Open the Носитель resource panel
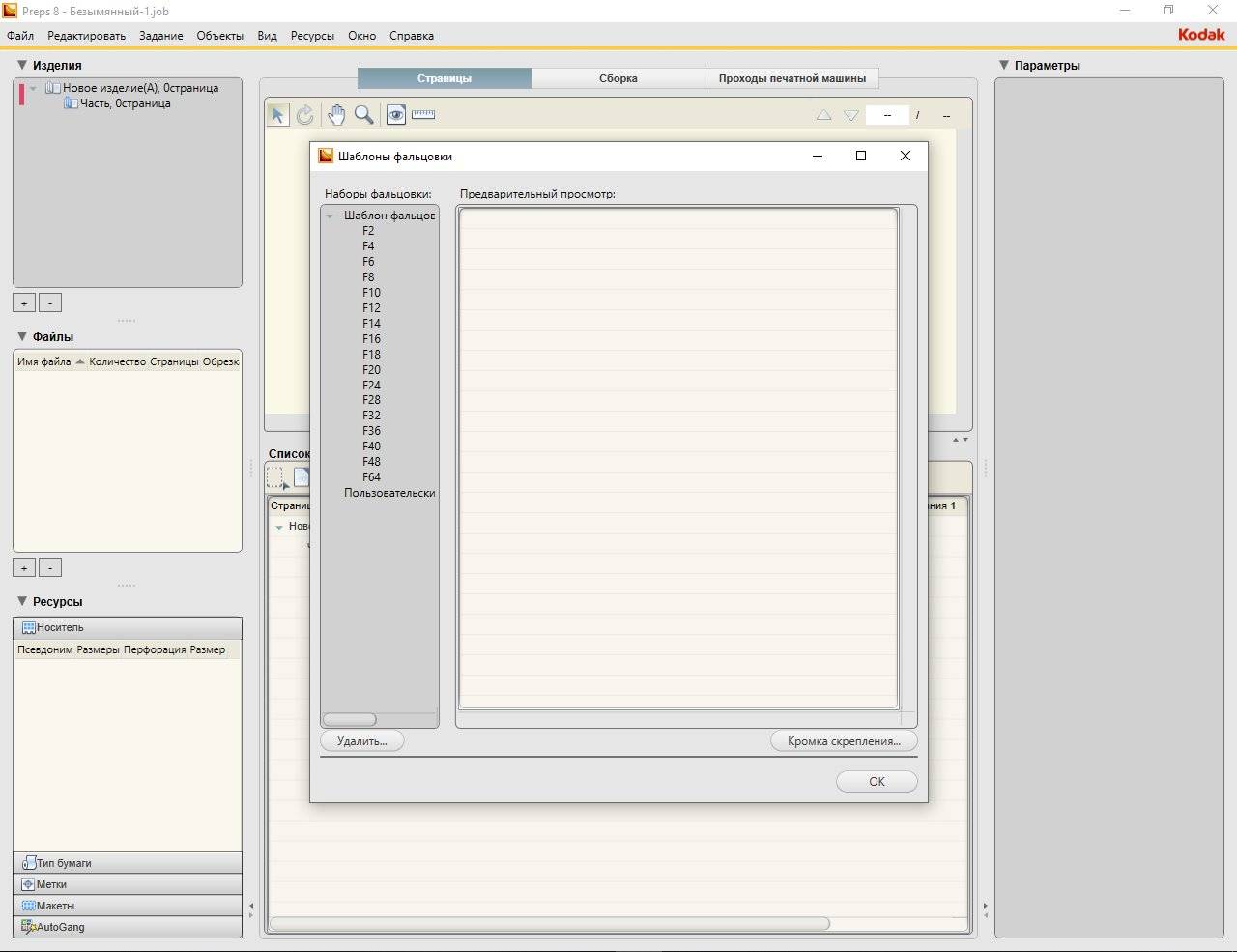The image size is (1237, 952). point(128,628)
